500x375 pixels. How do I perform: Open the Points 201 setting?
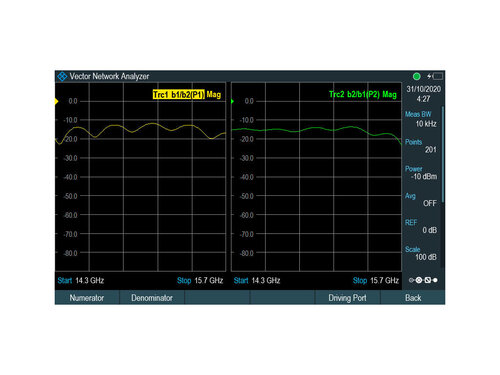(x=421, y=146)
